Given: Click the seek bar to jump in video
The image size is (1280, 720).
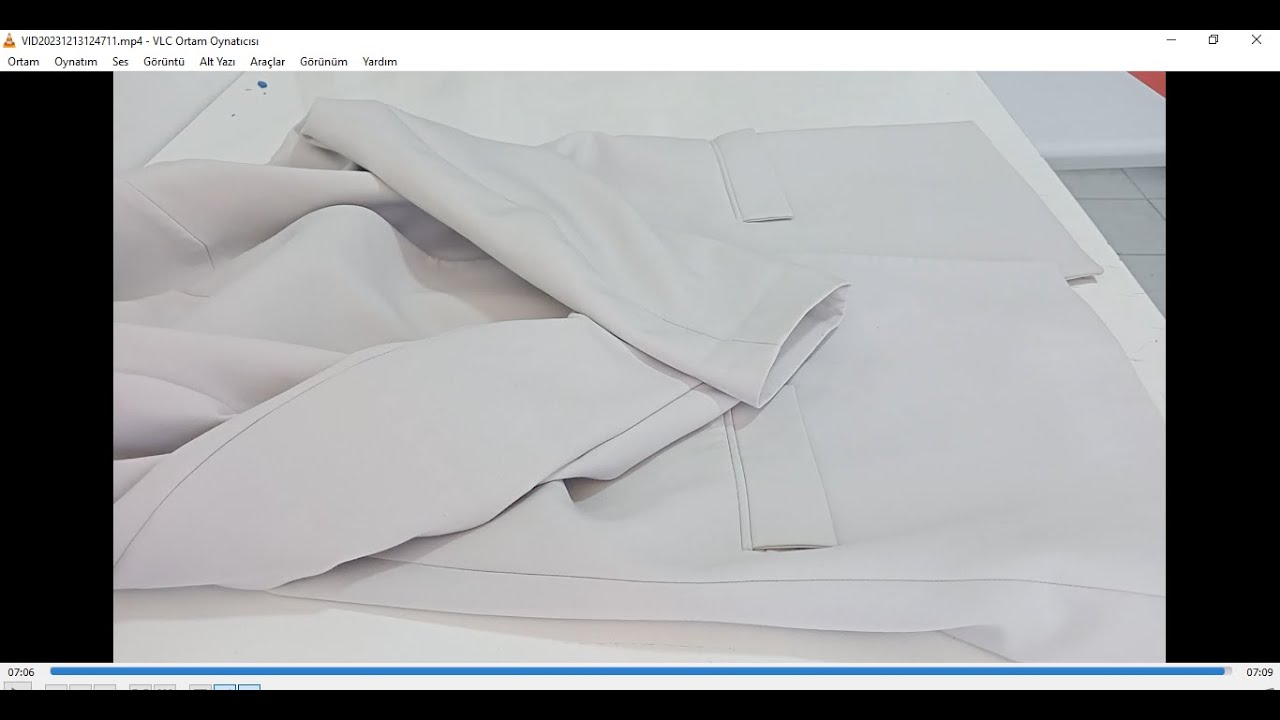Looking at the screenshot, I should [640, 672].
